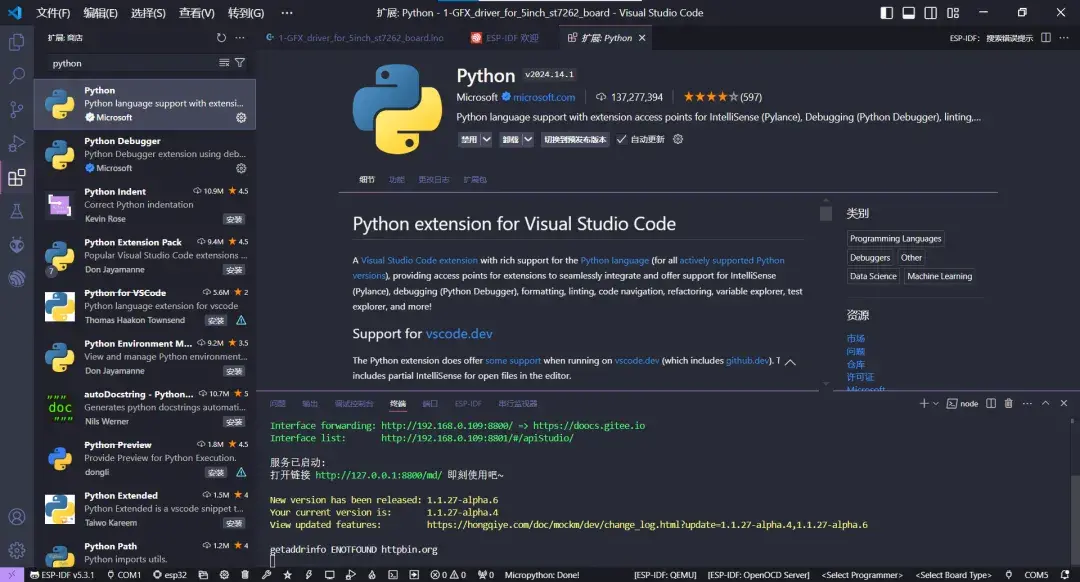Install the Python Indent extension
This screenshot has height=582, width=1080.
(234, 219)
